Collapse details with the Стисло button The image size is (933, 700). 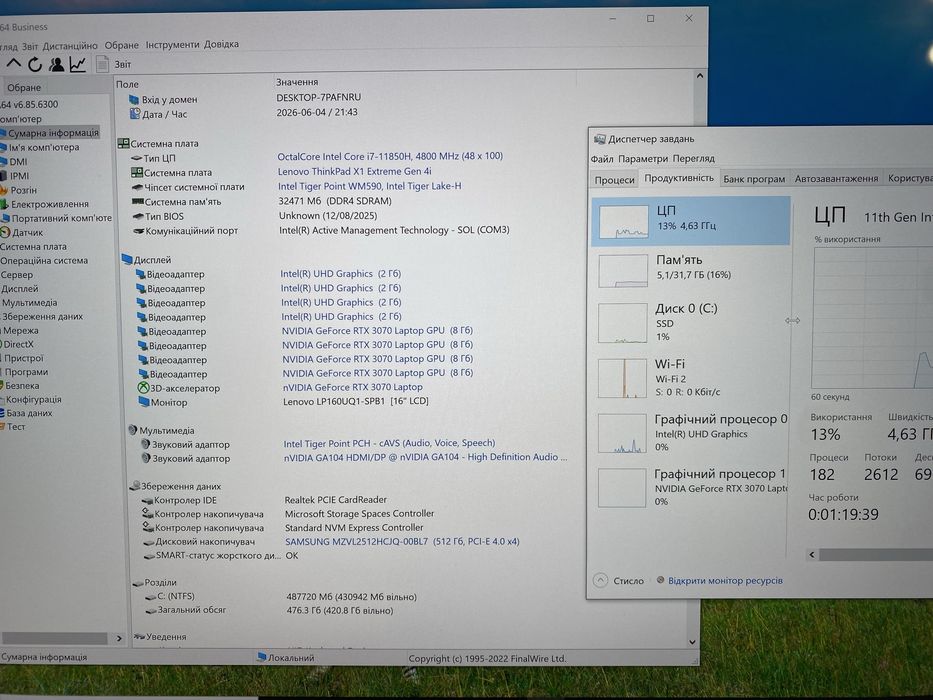click(619, 580)
